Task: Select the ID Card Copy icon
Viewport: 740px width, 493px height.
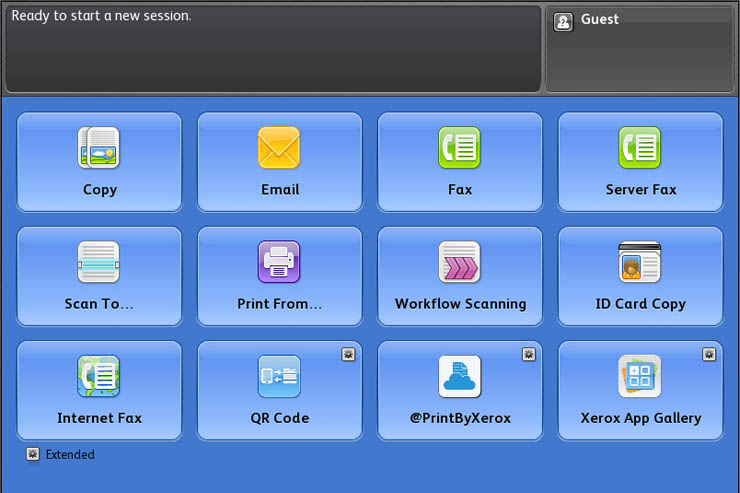Action: coord(640,262)
